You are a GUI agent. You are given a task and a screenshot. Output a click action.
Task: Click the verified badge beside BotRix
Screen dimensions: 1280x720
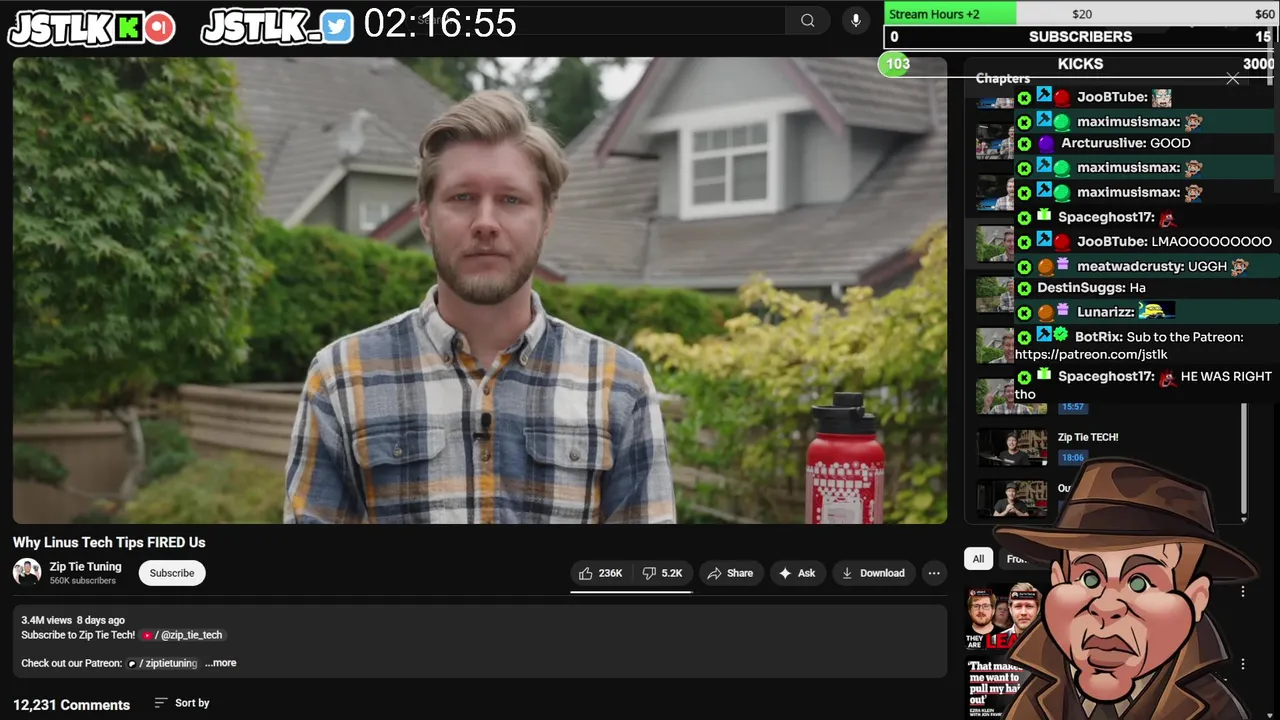pos(1061,336)
